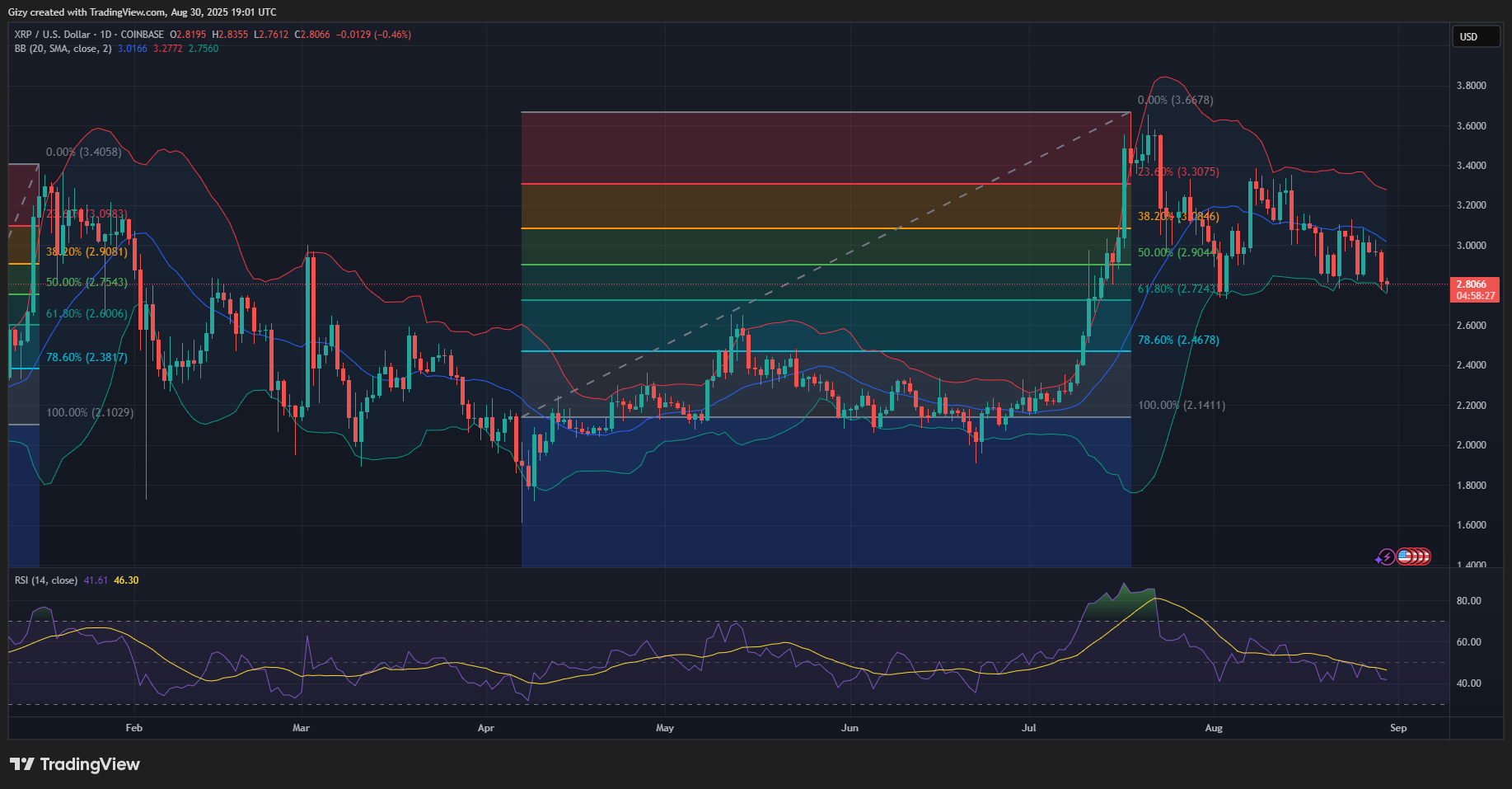Click the BB upper band value 3.2772
The image size is (1512, 789).
(168, 49)
